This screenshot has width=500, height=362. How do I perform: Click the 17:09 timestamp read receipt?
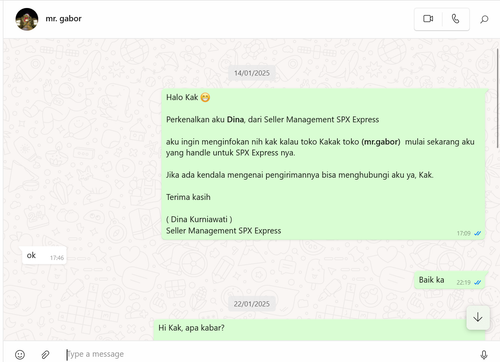[x=469, y=233]
